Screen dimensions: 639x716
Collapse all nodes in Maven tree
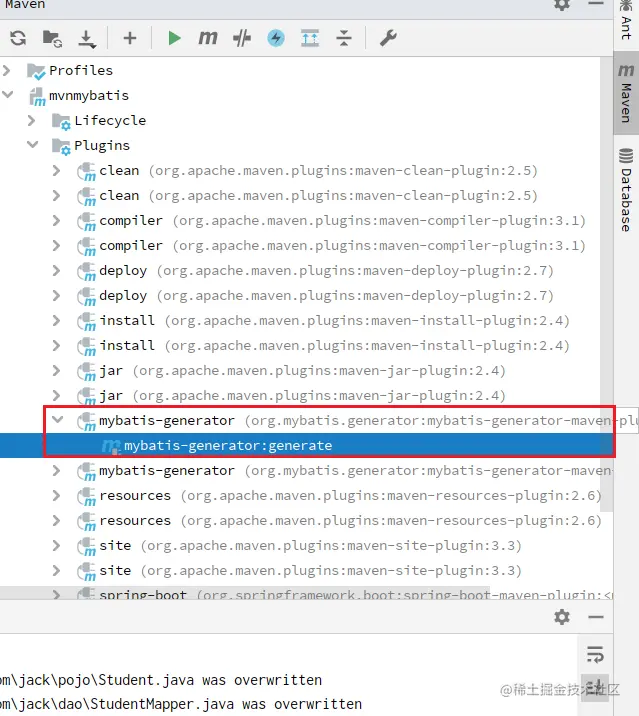[x=344, y=38]
